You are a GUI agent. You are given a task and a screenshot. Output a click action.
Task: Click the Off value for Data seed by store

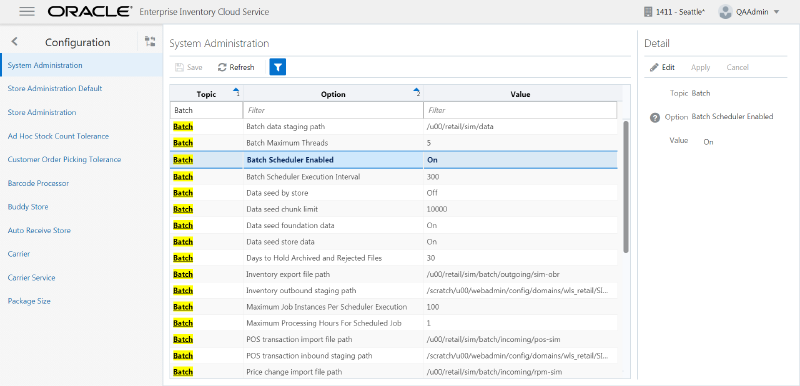point(432,193)
